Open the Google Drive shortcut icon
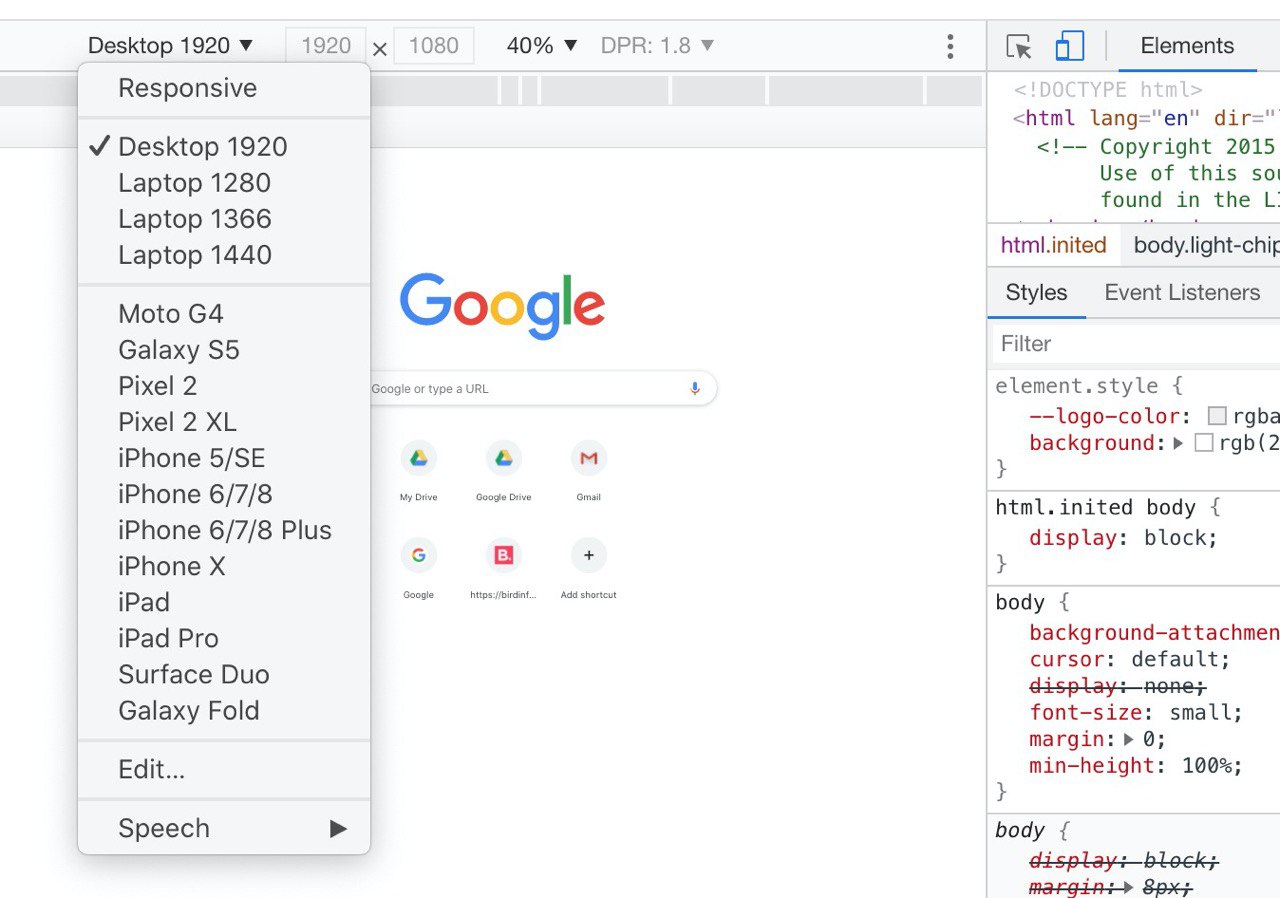1280x898 pixels. (504, 458)
